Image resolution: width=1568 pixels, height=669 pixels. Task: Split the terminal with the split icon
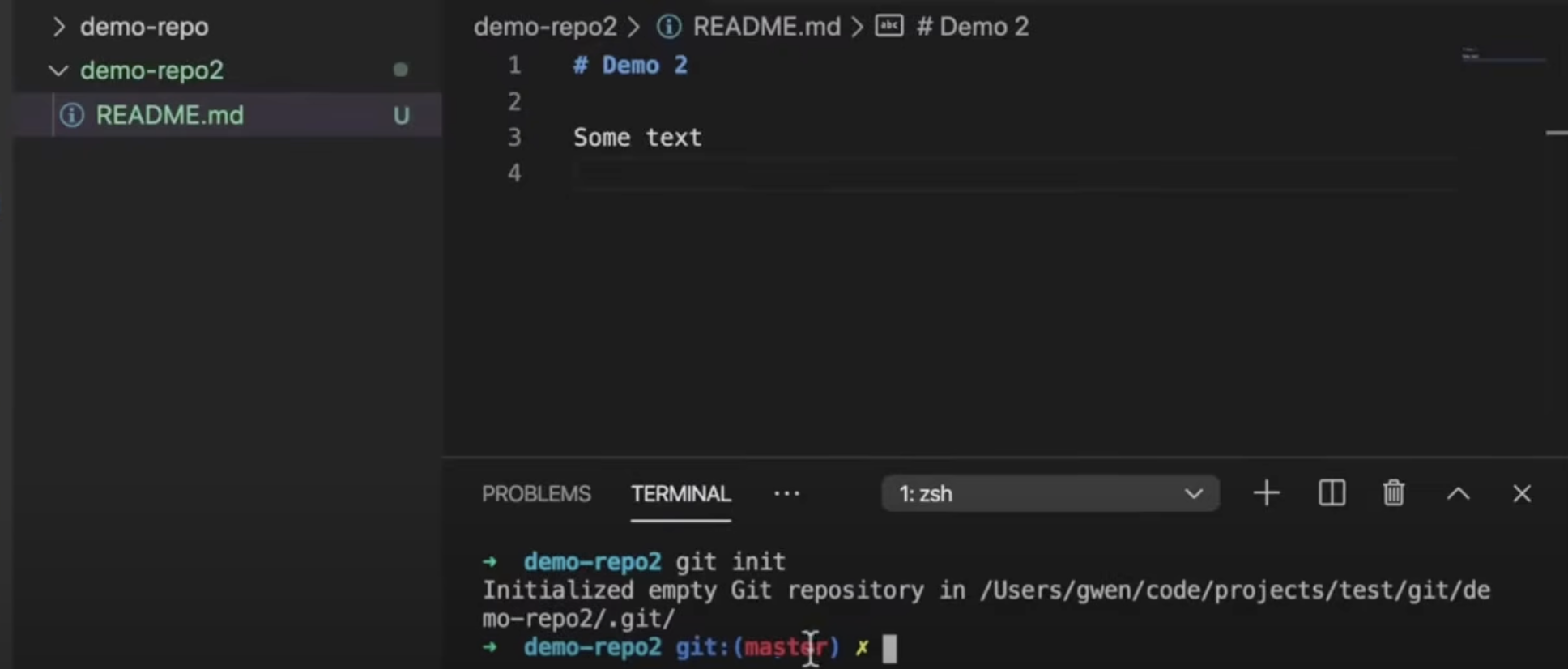point(1332,493)
